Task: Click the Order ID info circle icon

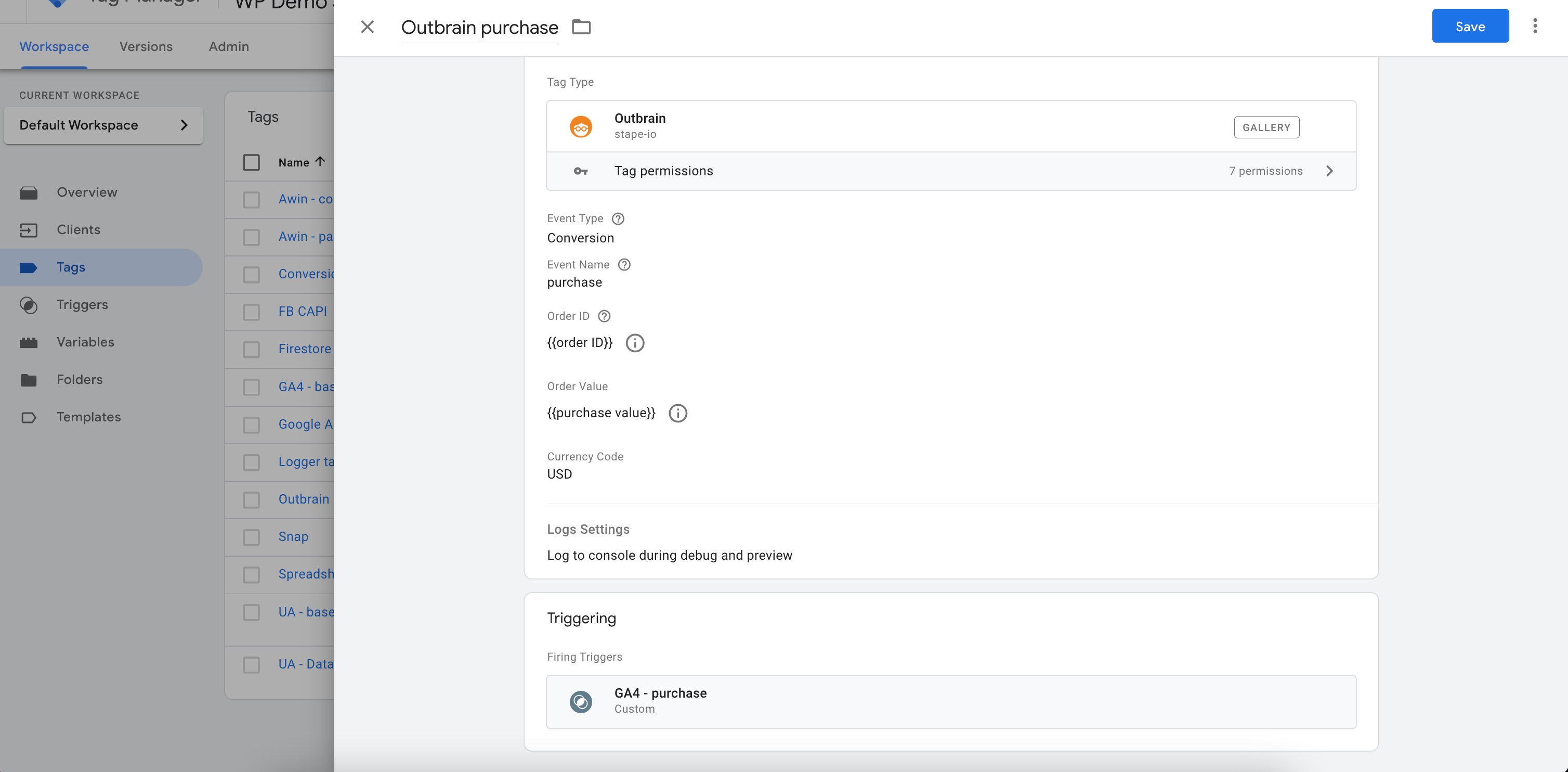Action: [635, 341]
